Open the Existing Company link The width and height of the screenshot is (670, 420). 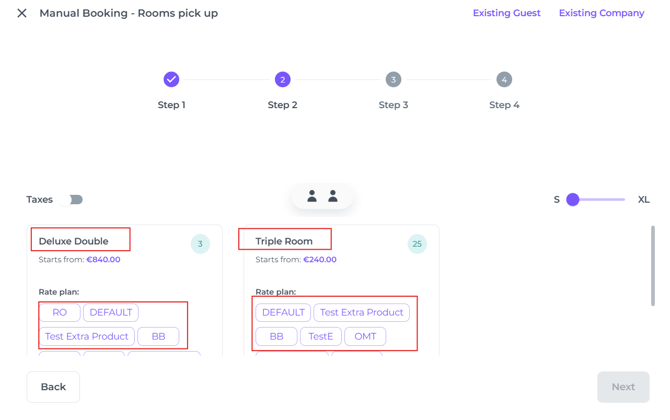click(601, 13)
